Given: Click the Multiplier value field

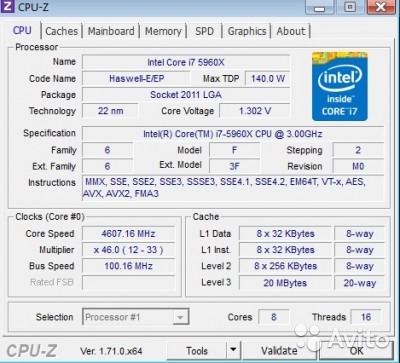Looking at the screenshot, I should (128, 250).
